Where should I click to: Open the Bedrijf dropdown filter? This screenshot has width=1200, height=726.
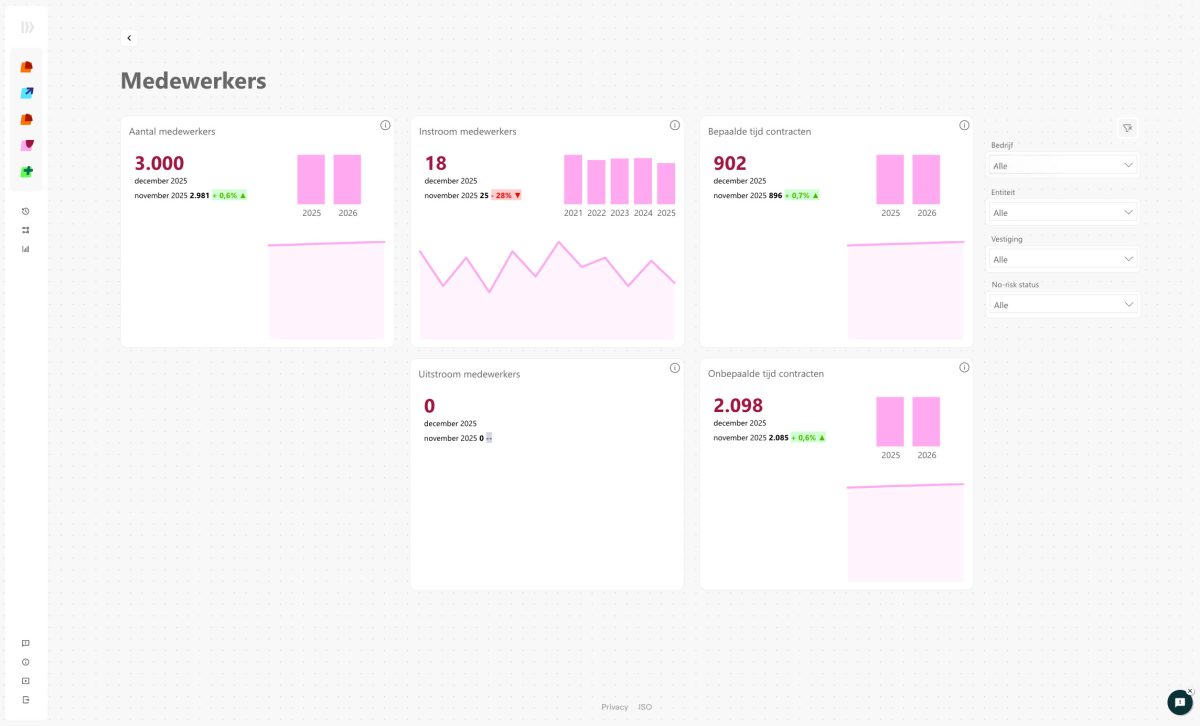pos(1062,165)
